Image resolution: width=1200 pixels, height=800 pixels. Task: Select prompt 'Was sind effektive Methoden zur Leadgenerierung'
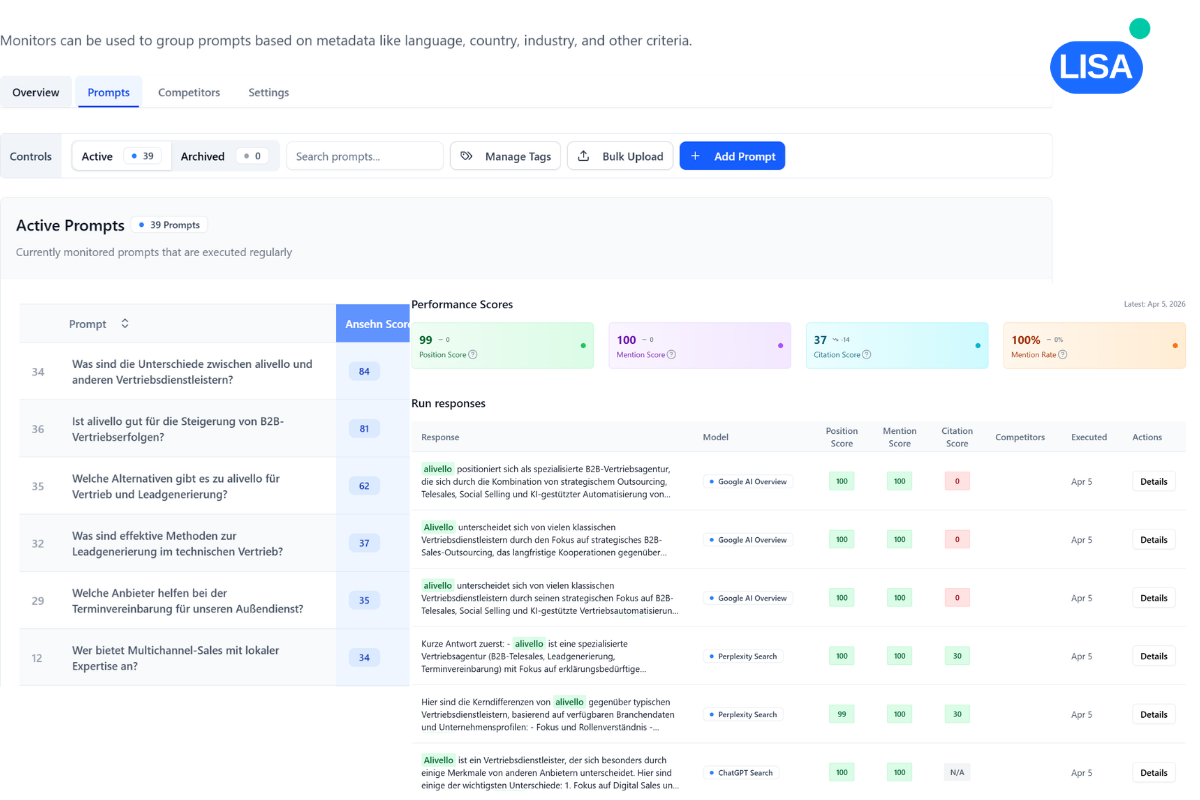coord(177,543)
